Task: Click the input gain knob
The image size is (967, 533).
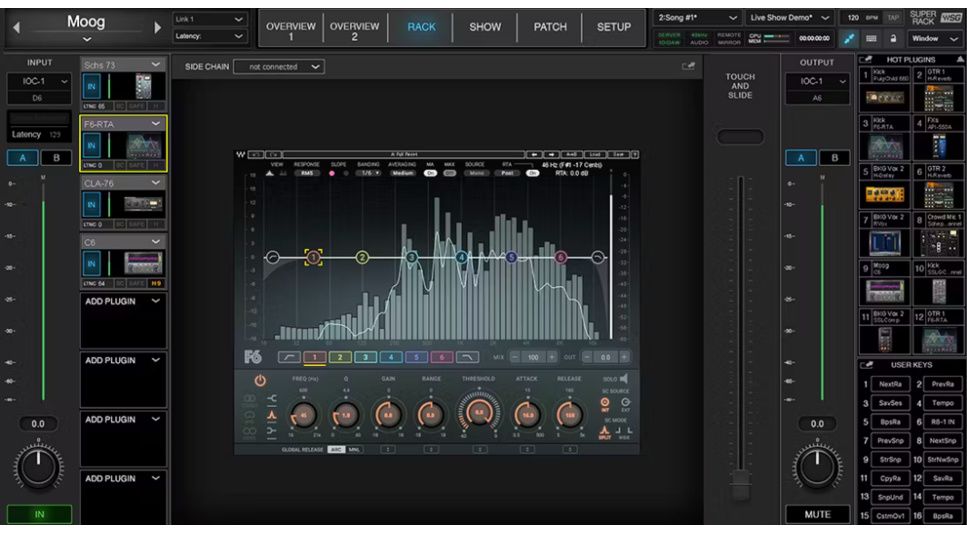Action: tap(38, 467)
